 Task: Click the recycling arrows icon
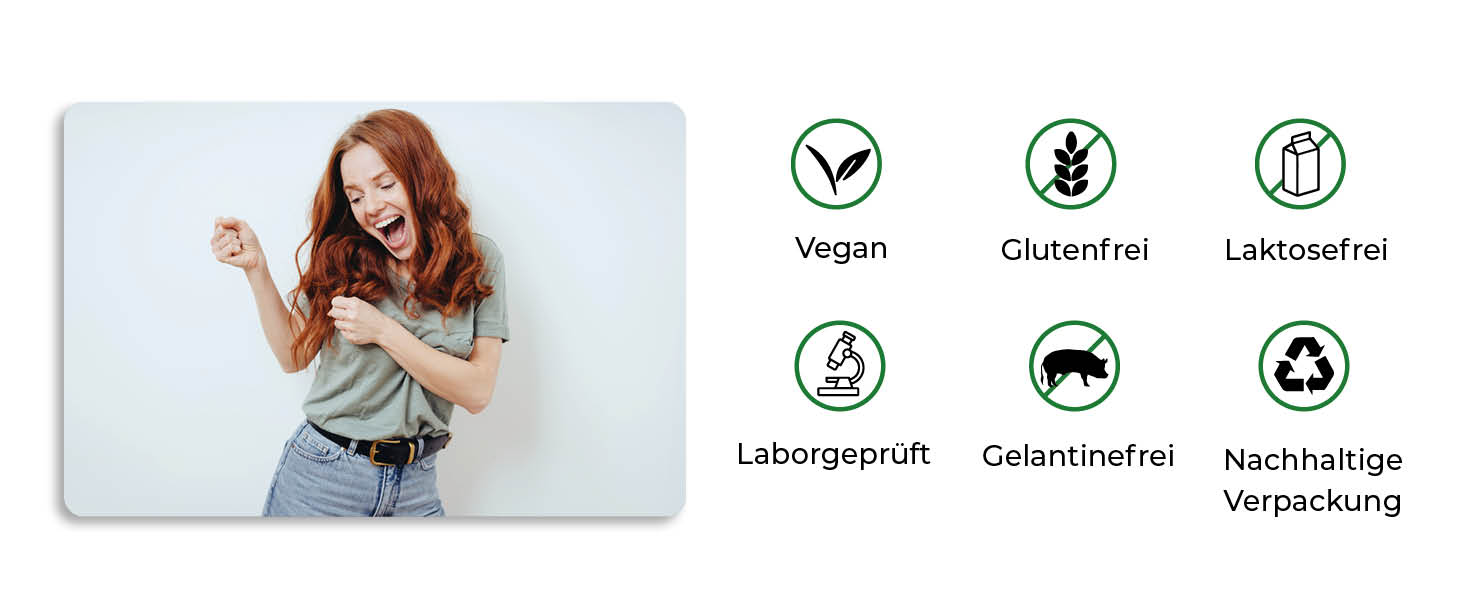pyautogui.click(x=1304, y=365)
